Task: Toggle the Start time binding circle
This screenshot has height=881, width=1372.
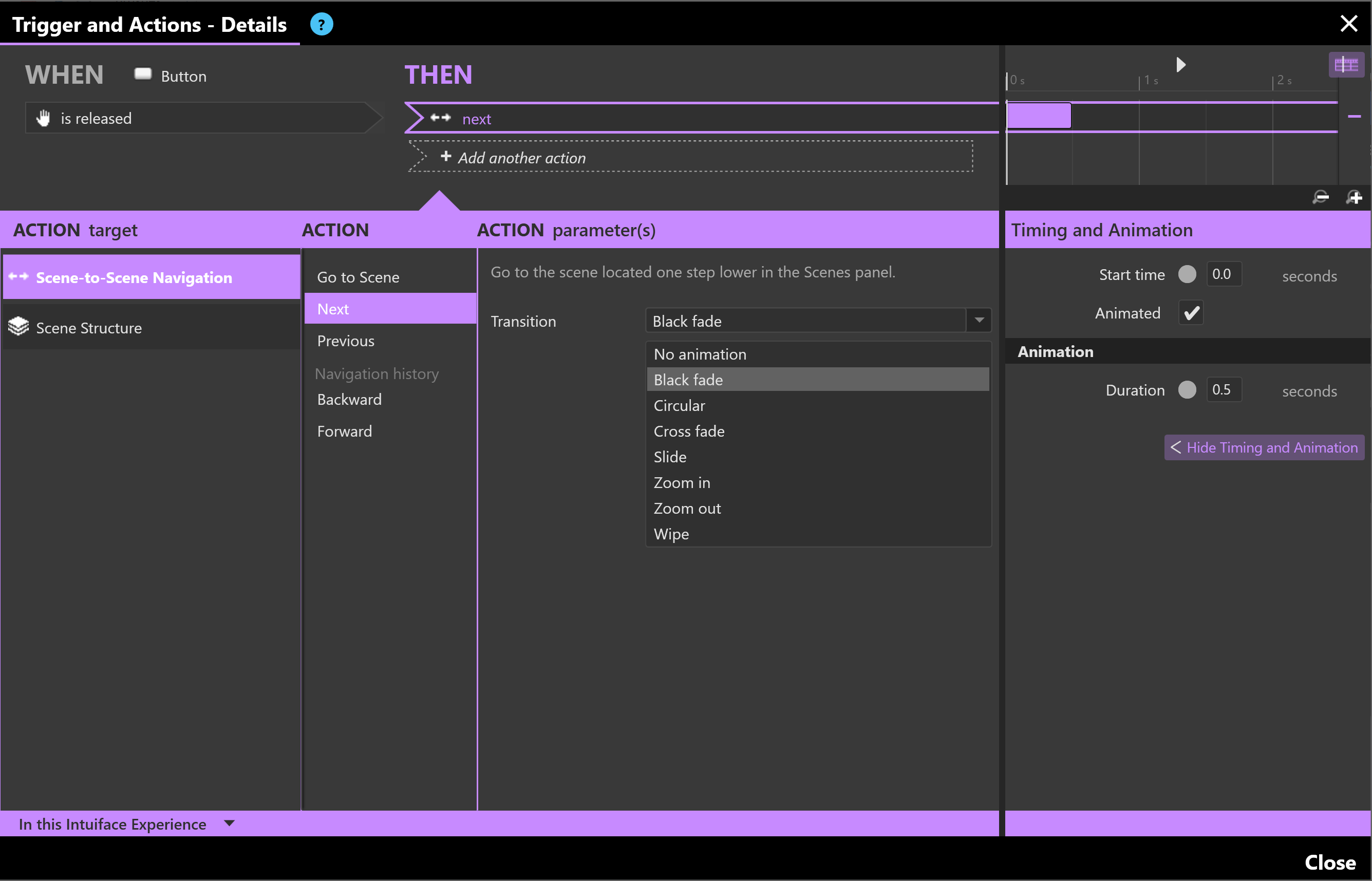Action: point(1187,275)
